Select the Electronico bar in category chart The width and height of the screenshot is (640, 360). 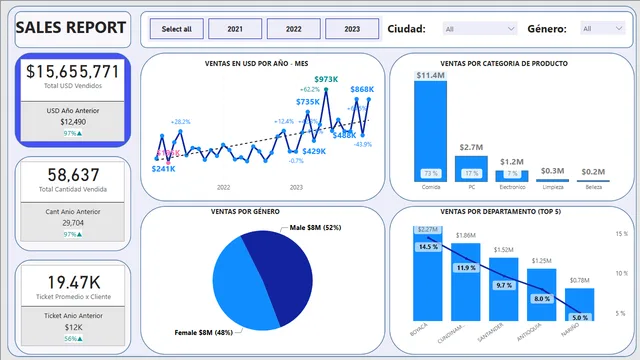click(x=512, y=176)
